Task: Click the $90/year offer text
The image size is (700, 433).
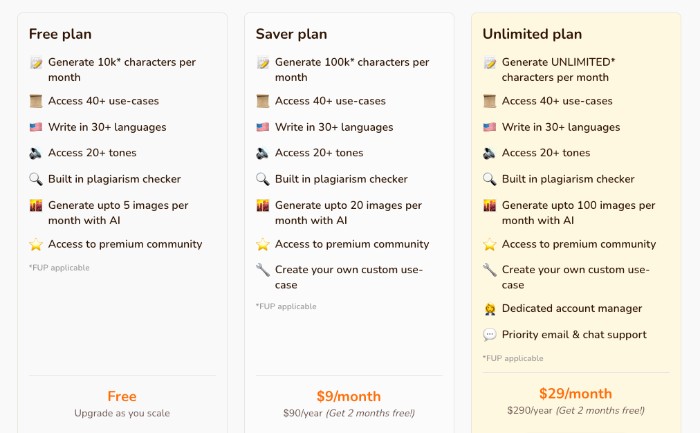Action: point(348,413)
